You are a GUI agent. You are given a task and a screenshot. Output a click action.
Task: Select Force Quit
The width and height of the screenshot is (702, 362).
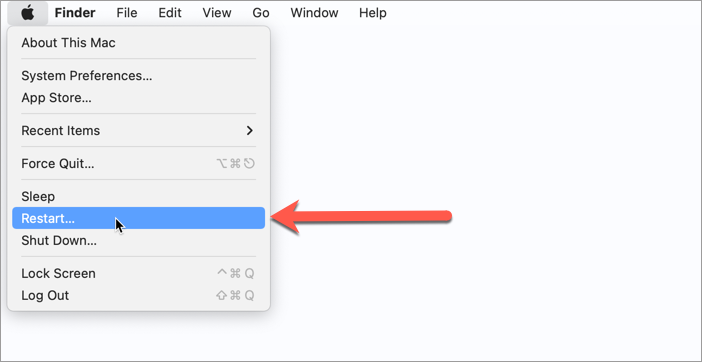pos(138,164)
